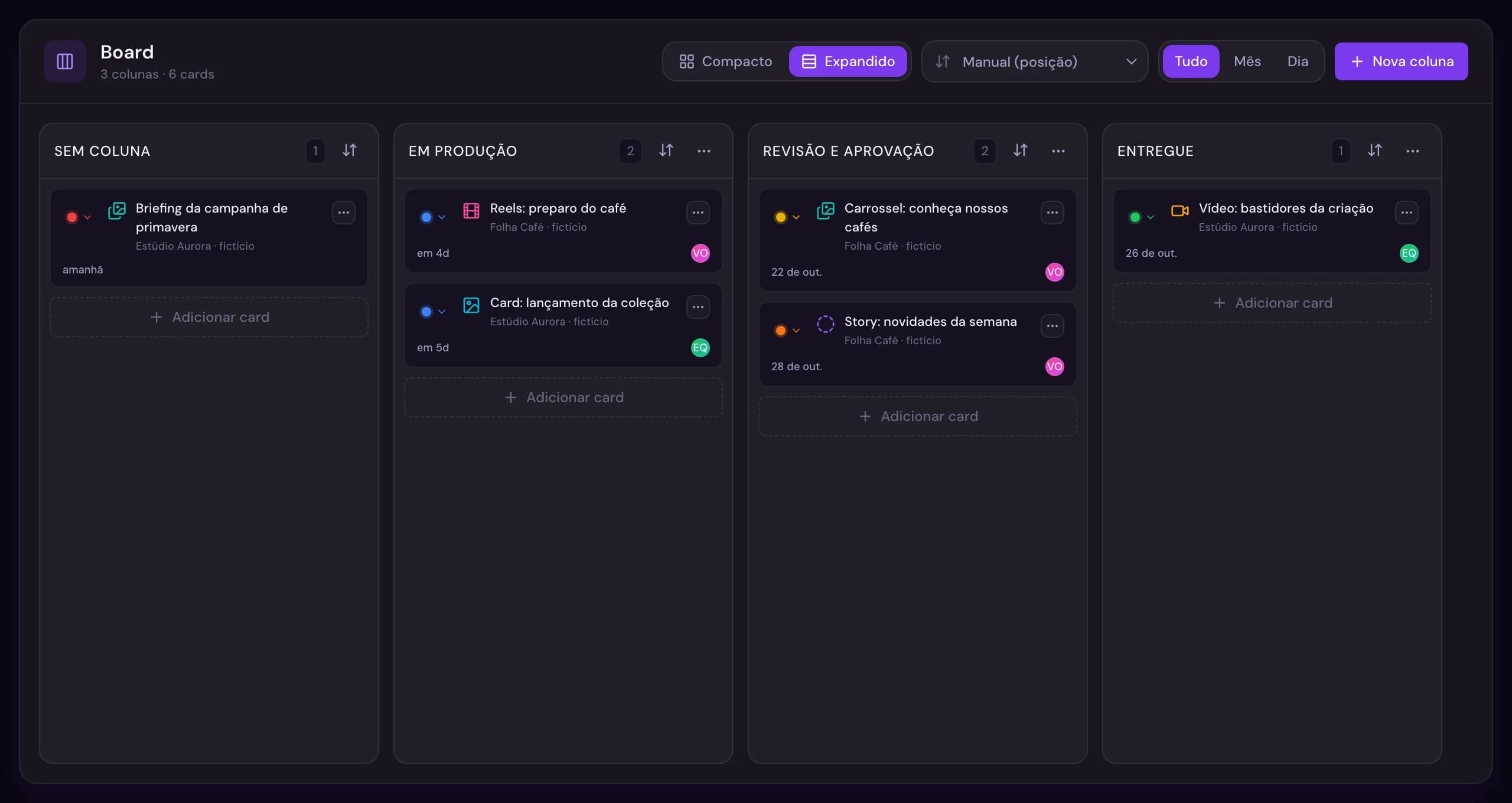The height and width of the screenshot is (803, 1512).
Task: Select the Dia time filter
Action: (x=1298, y=61)
